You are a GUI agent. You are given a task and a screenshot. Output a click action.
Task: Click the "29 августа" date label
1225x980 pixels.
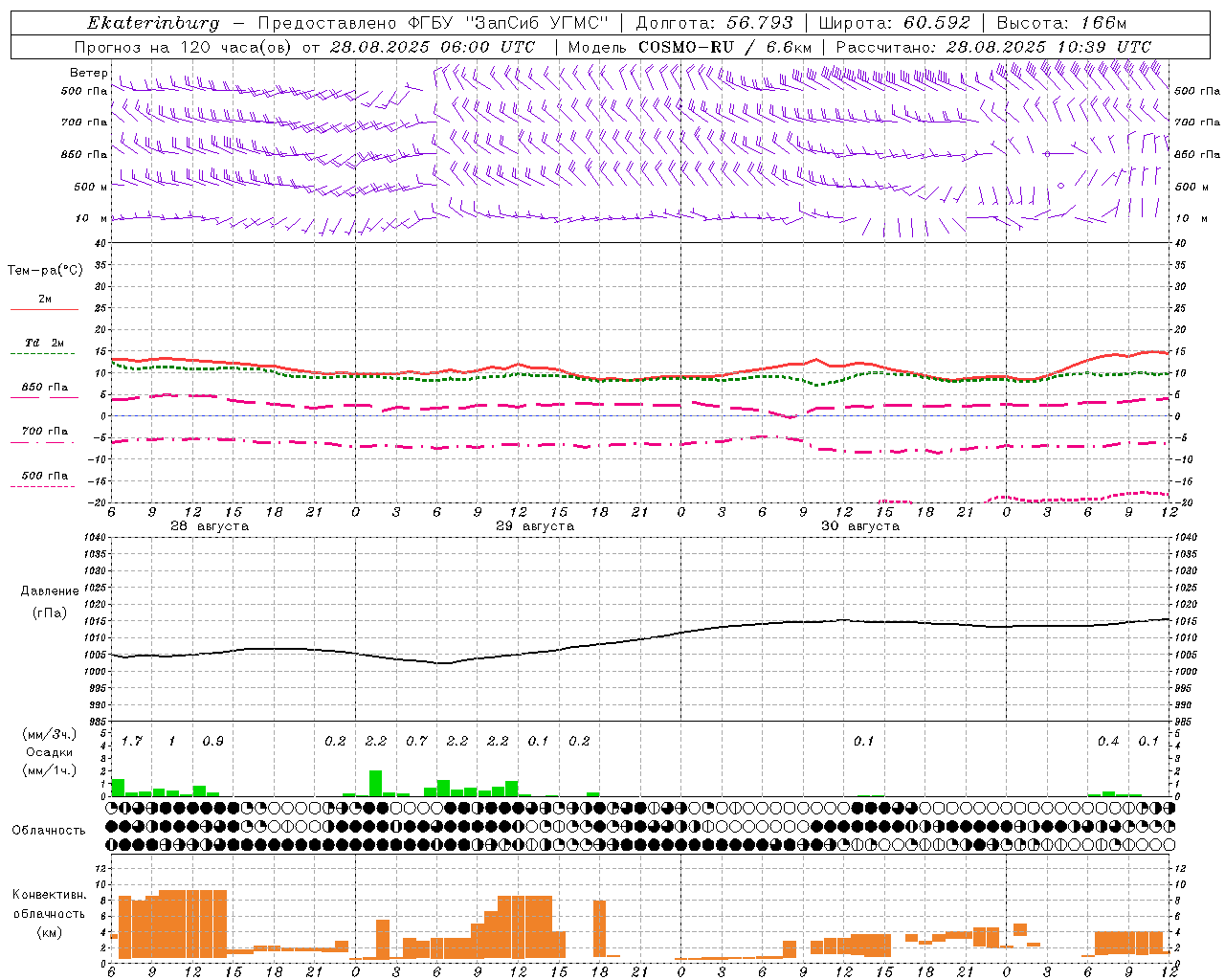(535, 526)
